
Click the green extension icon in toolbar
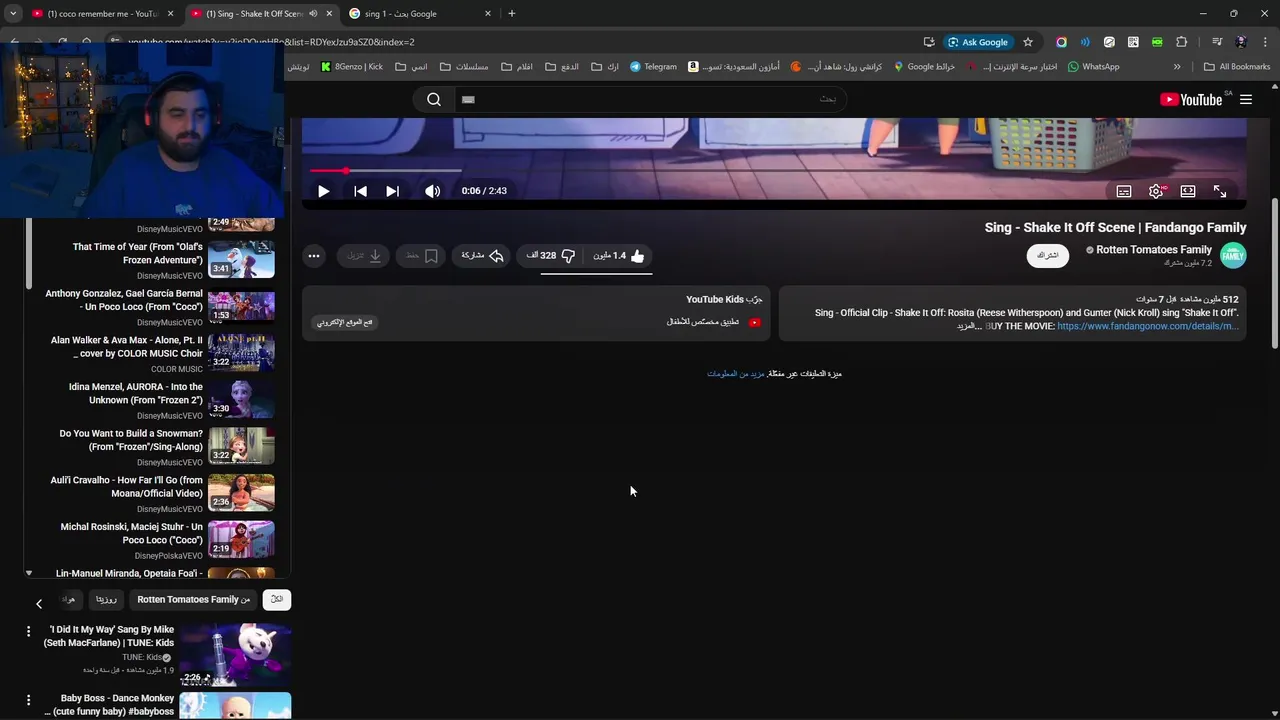point(1157,42)
